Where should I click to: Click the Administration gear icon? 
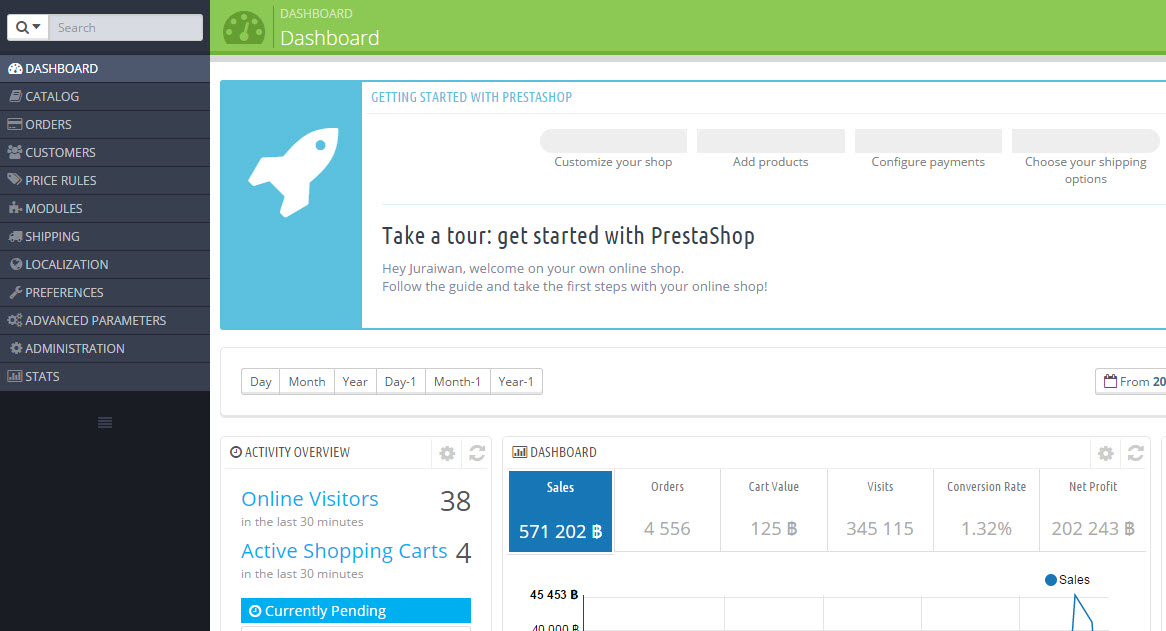point(16,348)
